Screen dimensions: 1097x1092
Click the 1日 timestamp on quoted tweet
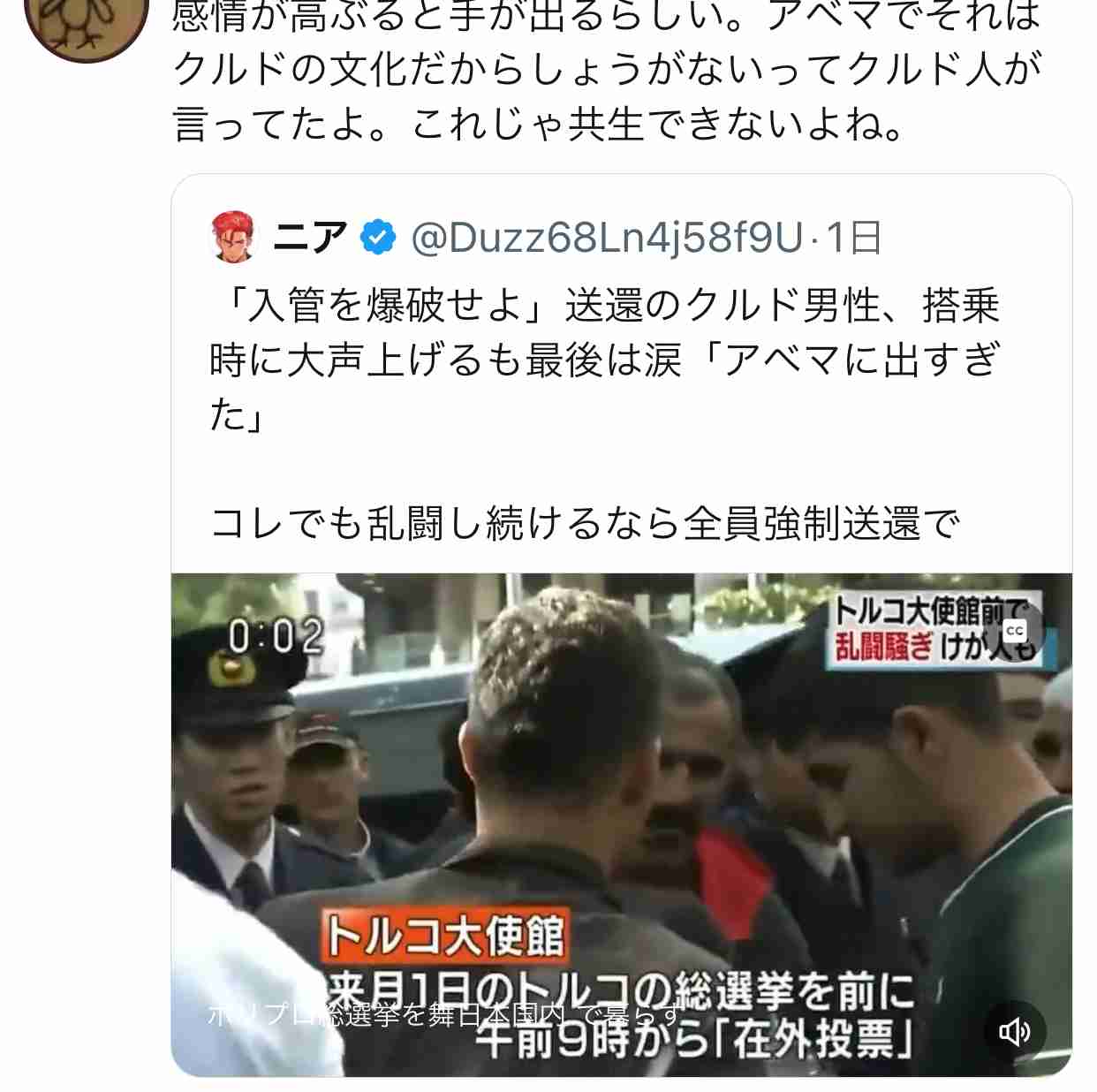[x=854, y=238]
